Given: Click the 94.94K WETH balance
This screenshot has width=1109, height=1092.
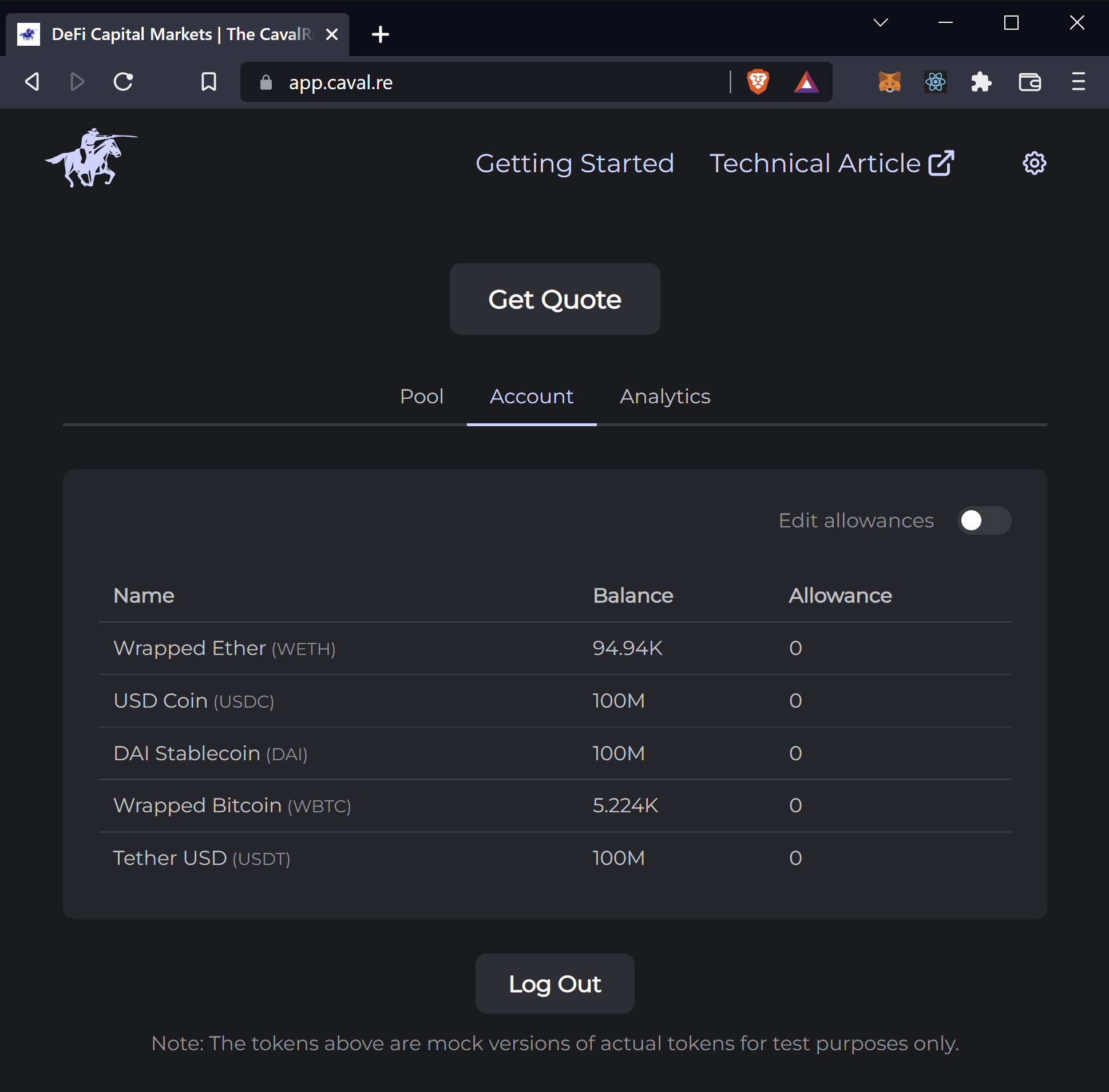Looking at the screenshot, I should click(x=627, y=648).
